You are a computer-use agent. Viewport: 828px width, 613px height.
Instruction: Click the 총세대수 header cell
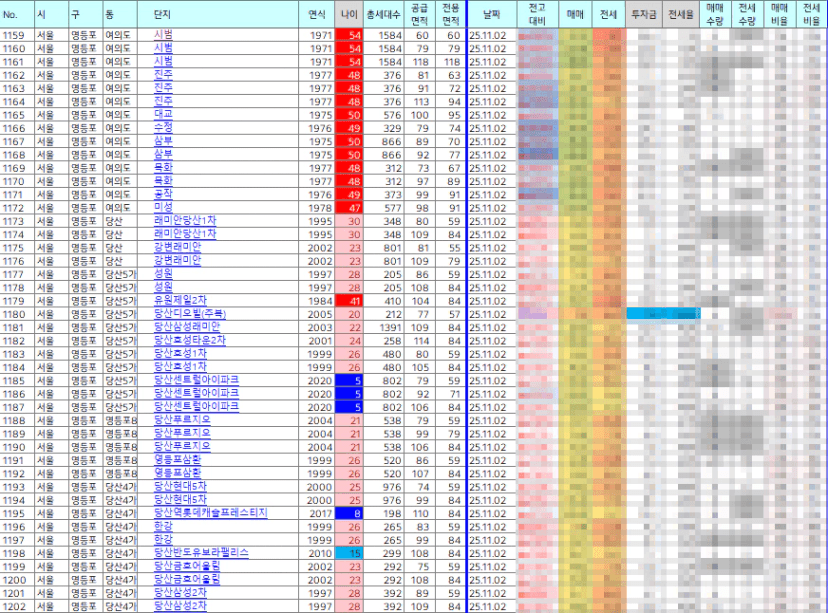pyautogui.click(x=384, y=14)
